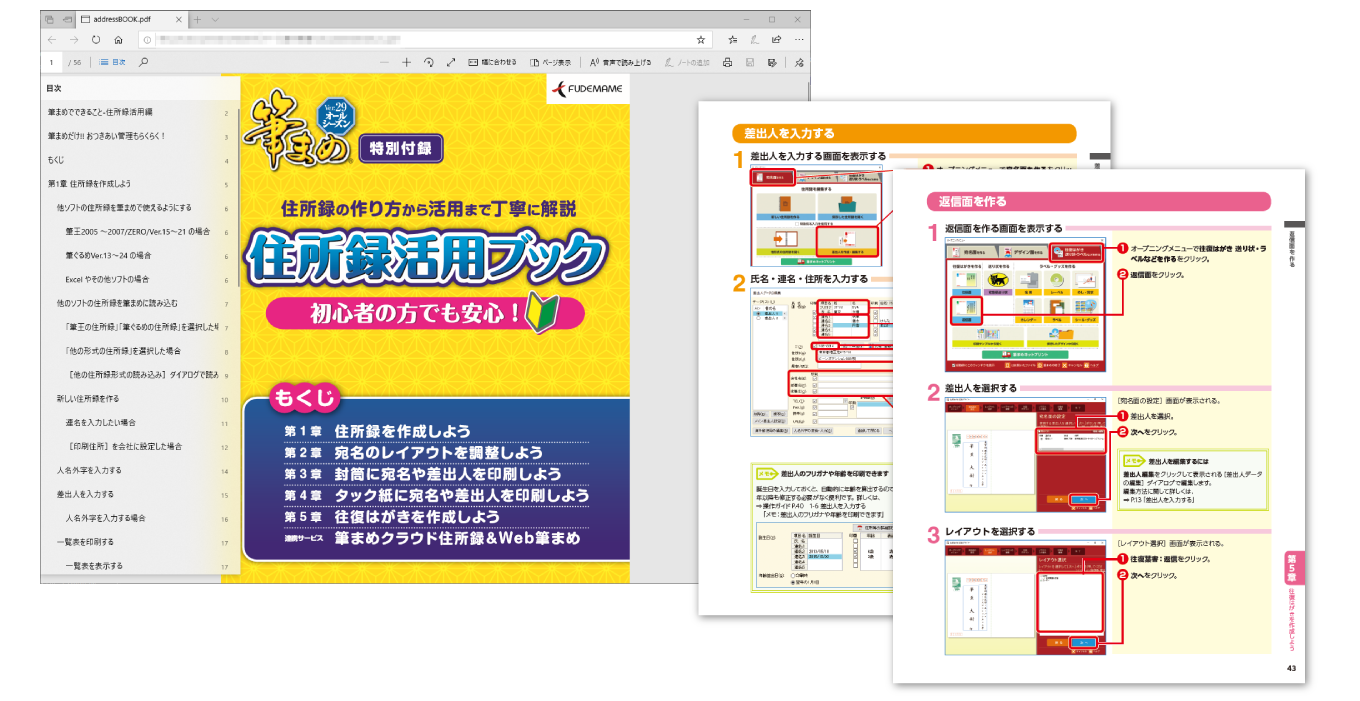This screenshot has width=1360, height=701.
Task: Open the favorites hub icon
Action: click(x=732, y=40)
